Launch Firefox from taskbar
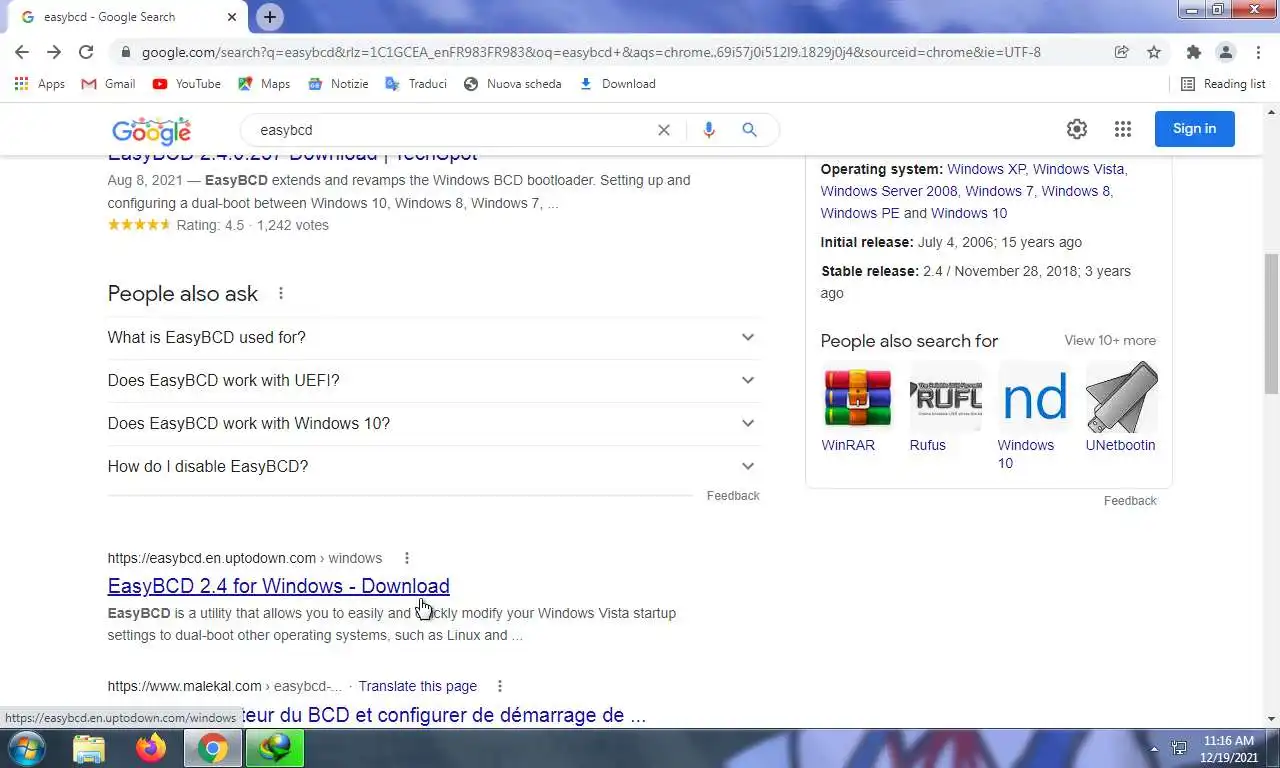The height and width of the screenshot is (768, 1280). click(x=151, y=748)
